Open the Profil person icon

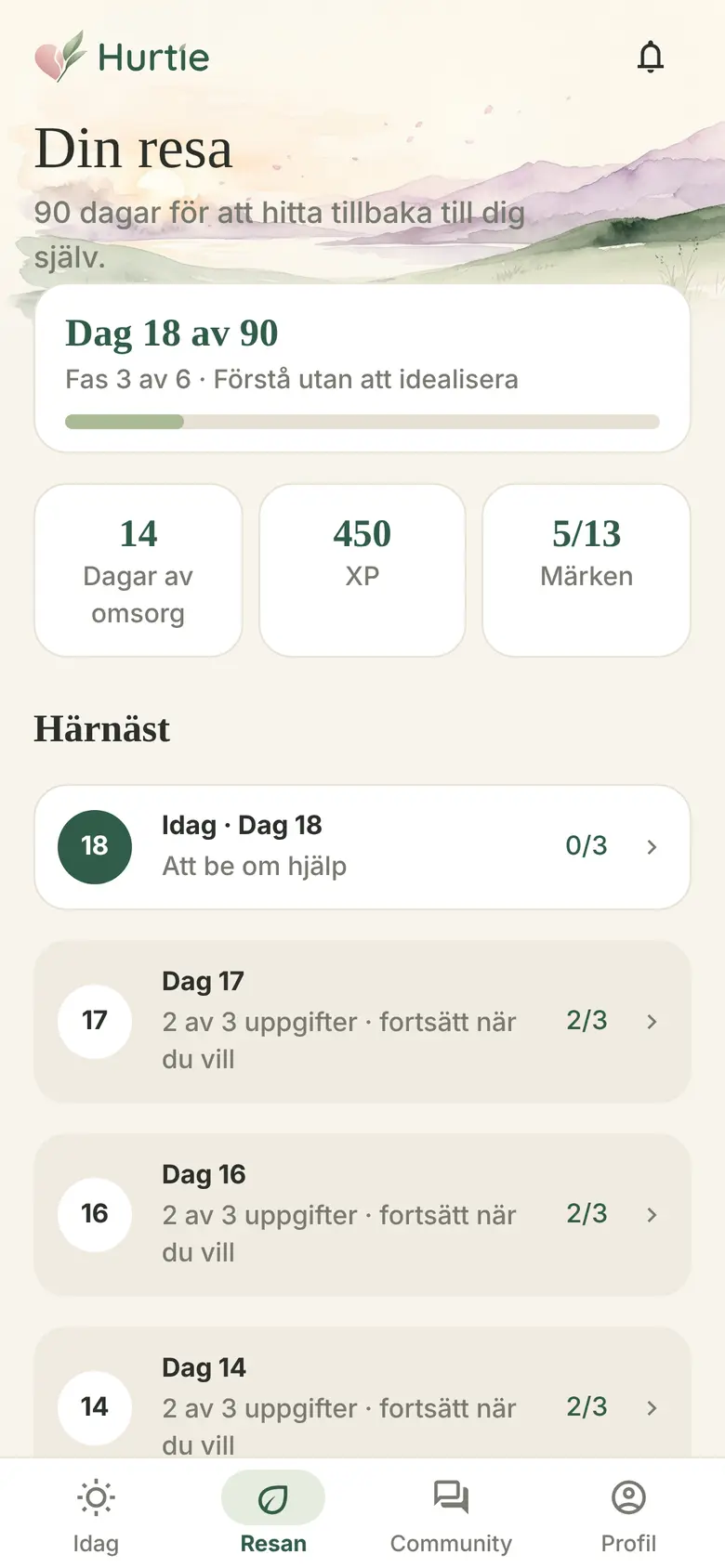tap(628, 1497)
